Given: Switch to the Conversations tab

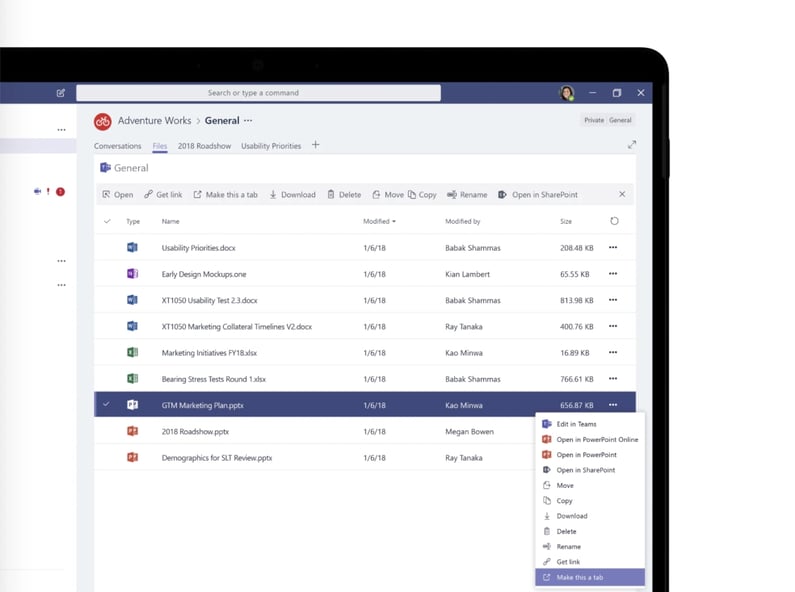Looking at the screenshot, I should click(x=118, y=146).
